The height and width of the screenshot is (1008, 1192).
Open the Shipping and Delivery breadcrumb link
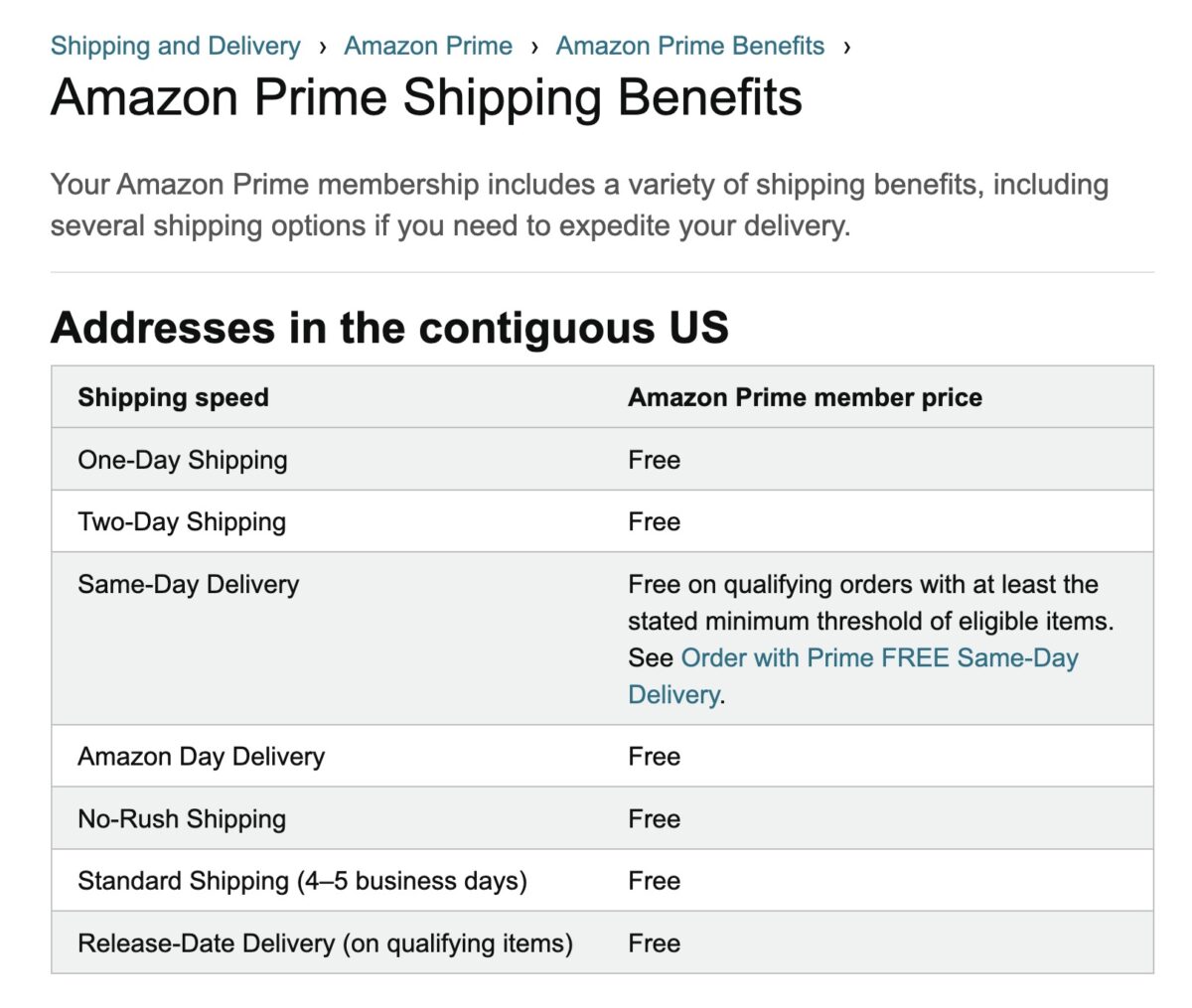click(x=175, y=46)
